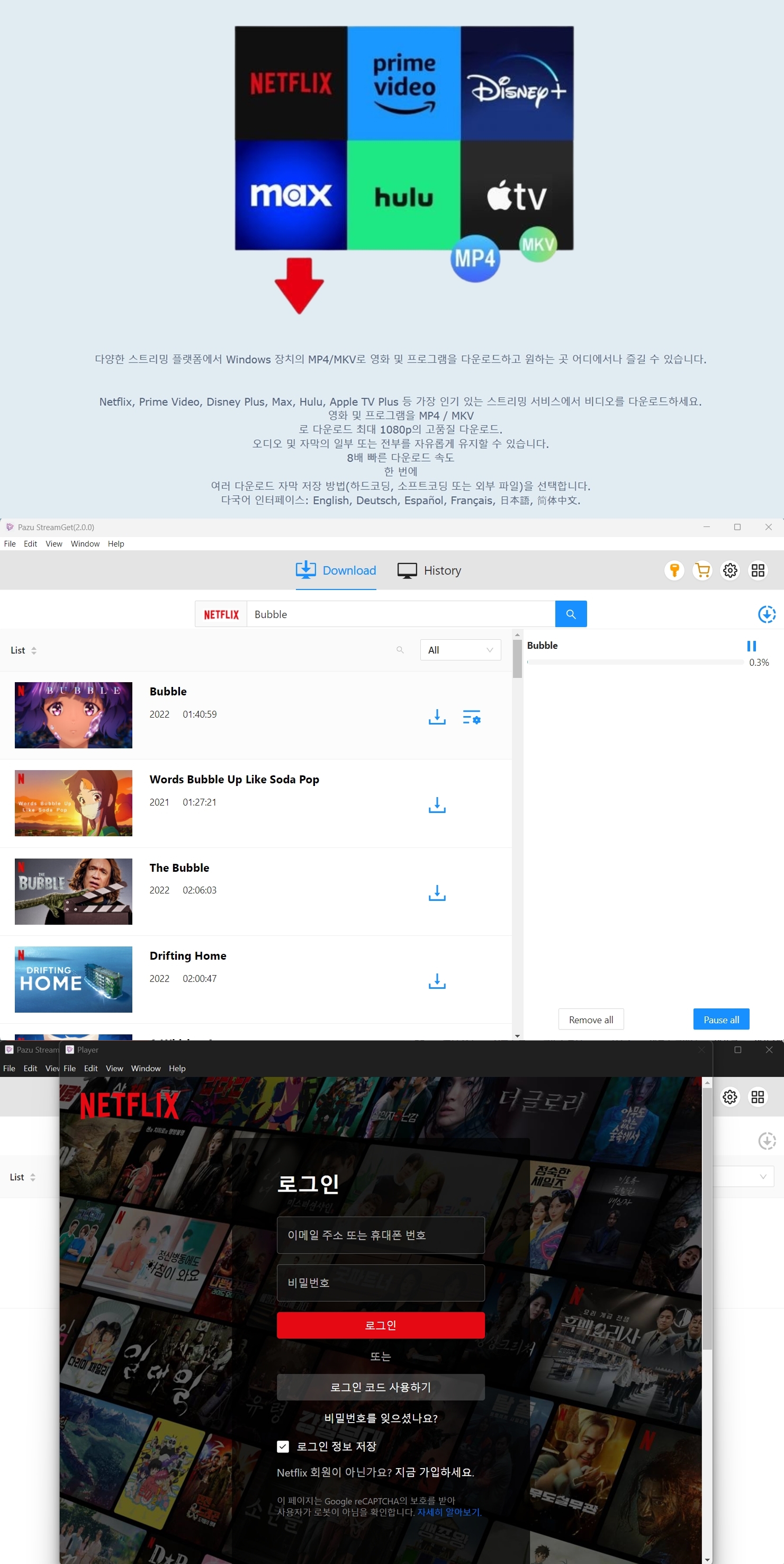Open the Edit menu in Player window
The image size is (784, 1564).
(x=91, y=1068)
